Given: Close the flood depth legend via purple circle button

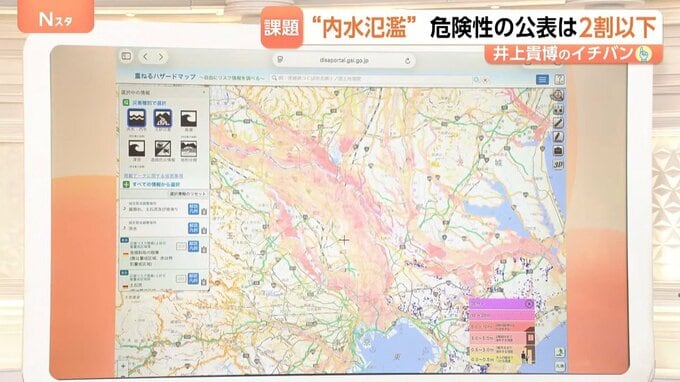Looking at the screenshot, I should (529, 304).
